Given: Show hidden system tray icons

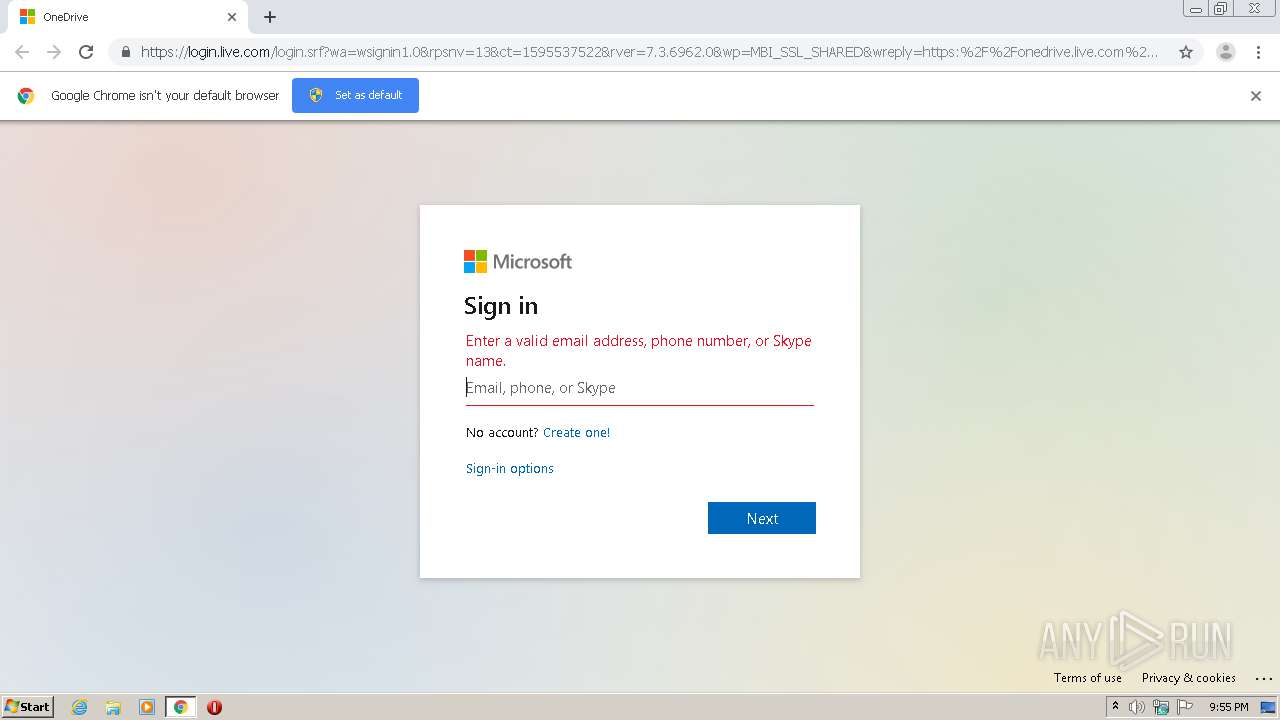Looking at the screenshot, I should (1115, 707).
